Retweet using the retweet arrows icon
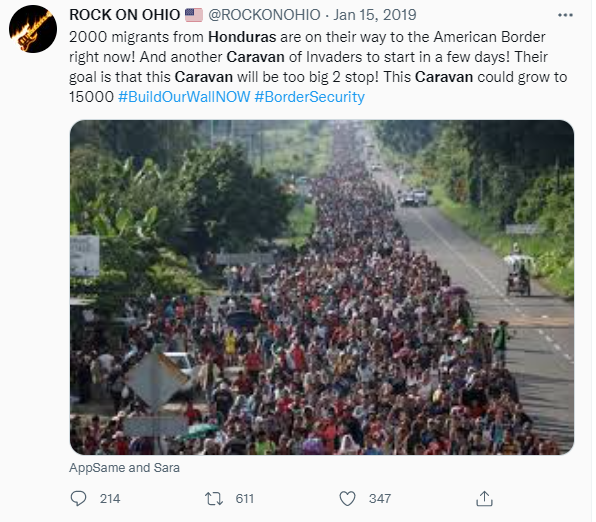The height and width of the screenshot is (522, 596). pos(214,498)
